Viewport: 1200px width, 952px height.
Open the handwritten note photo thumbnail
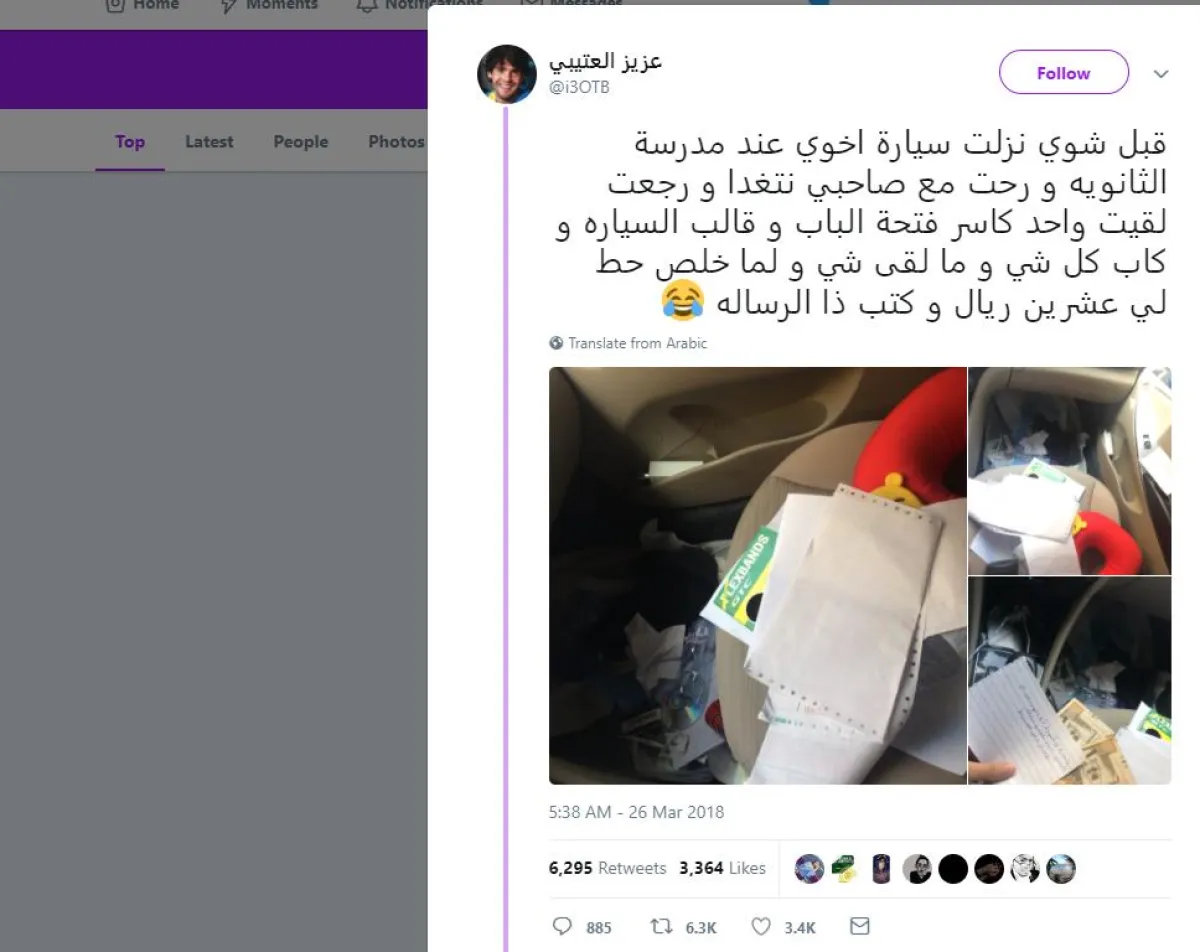click(x=1069, y=681)
